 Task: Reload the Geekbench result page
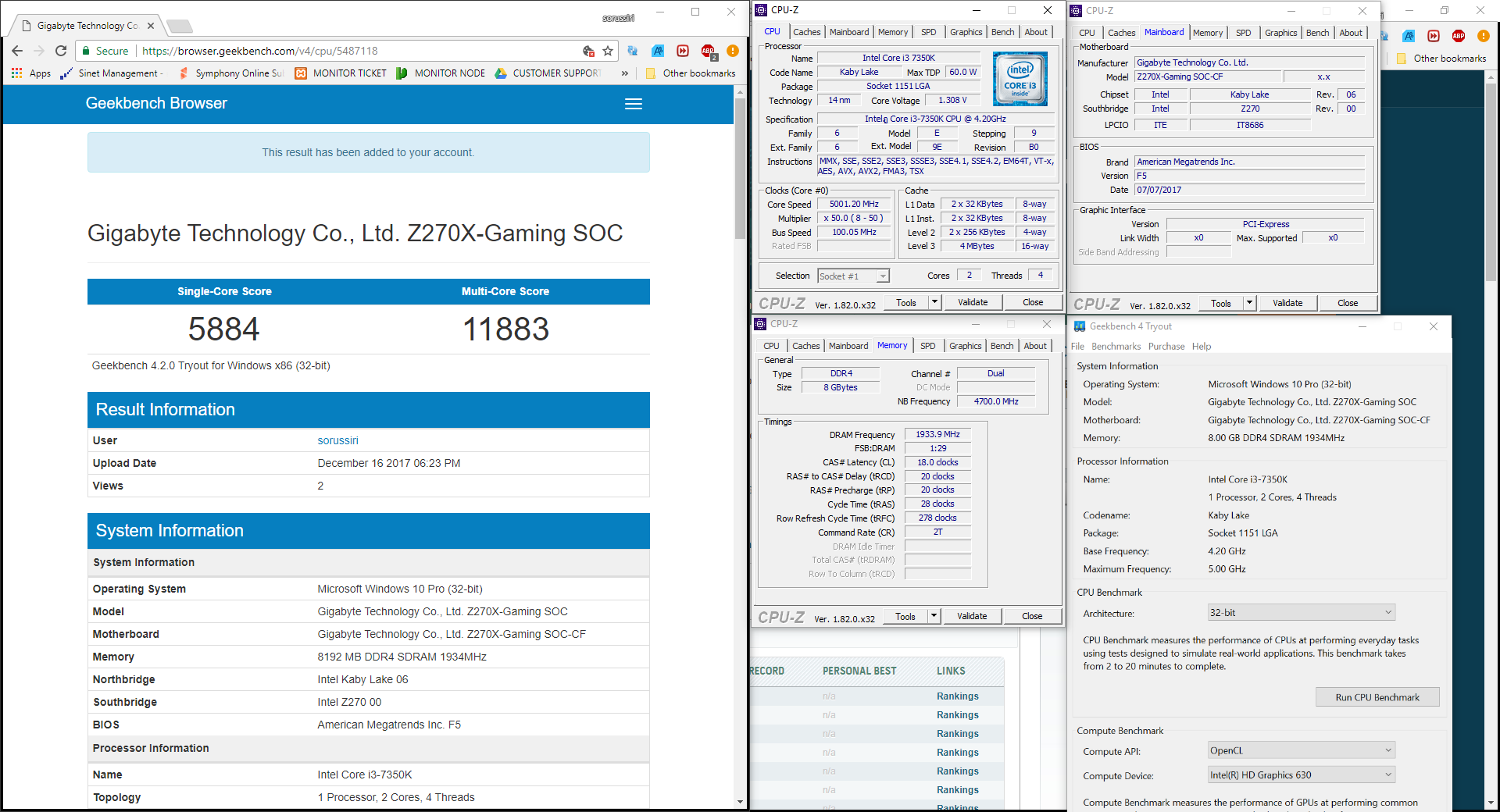coord(61,51)
